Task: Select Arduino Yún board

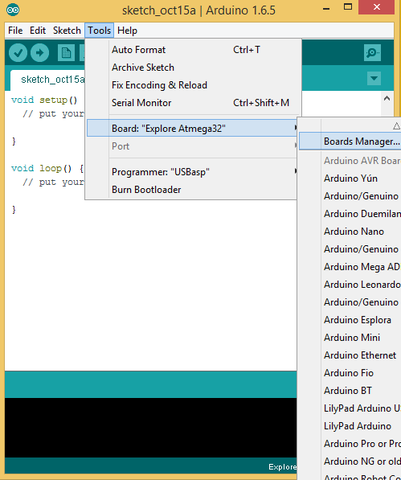Action: [x=350, y=178]
